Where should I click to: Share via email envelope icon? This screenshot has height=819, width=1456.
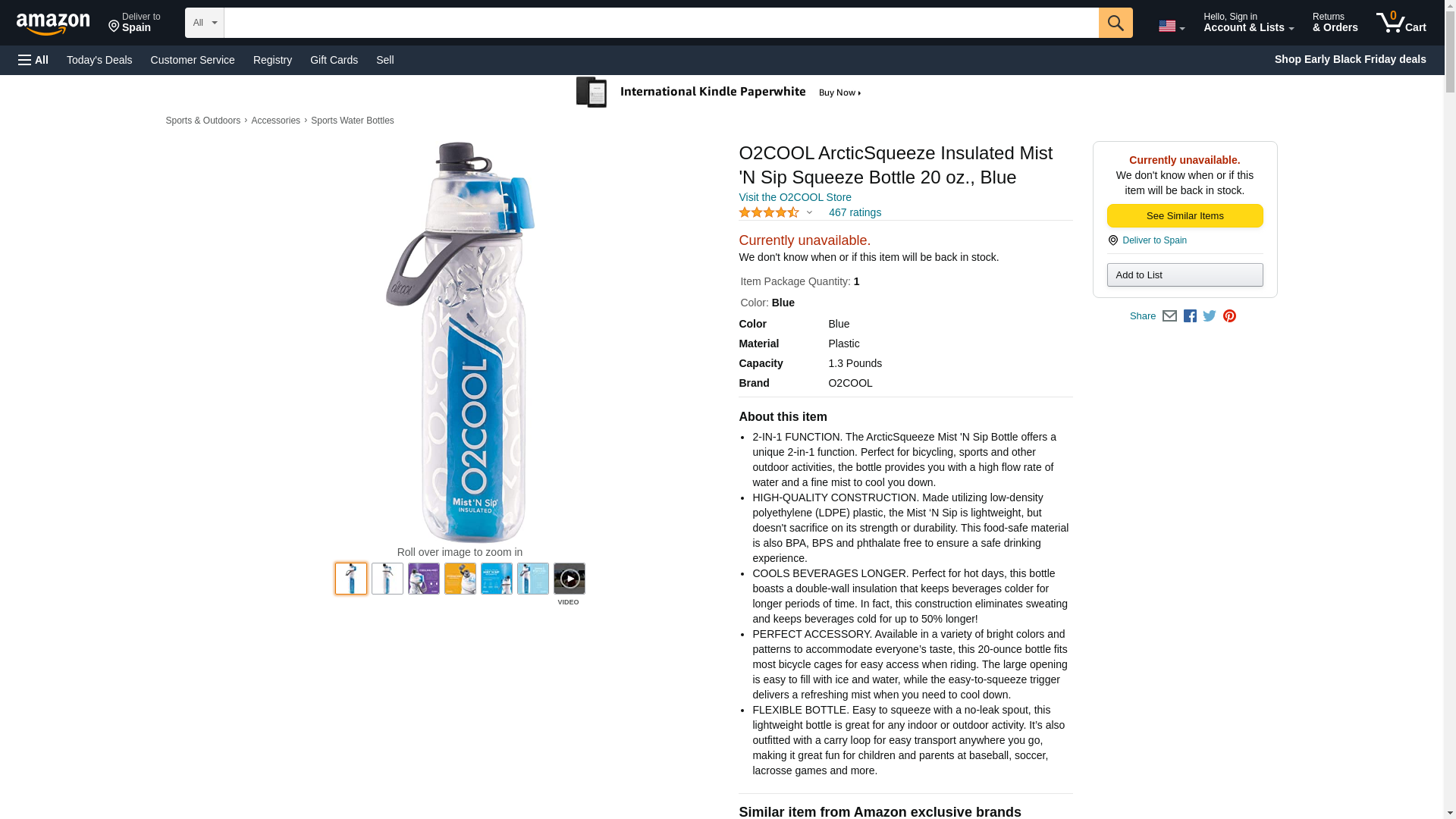(x=1169, y=316)
